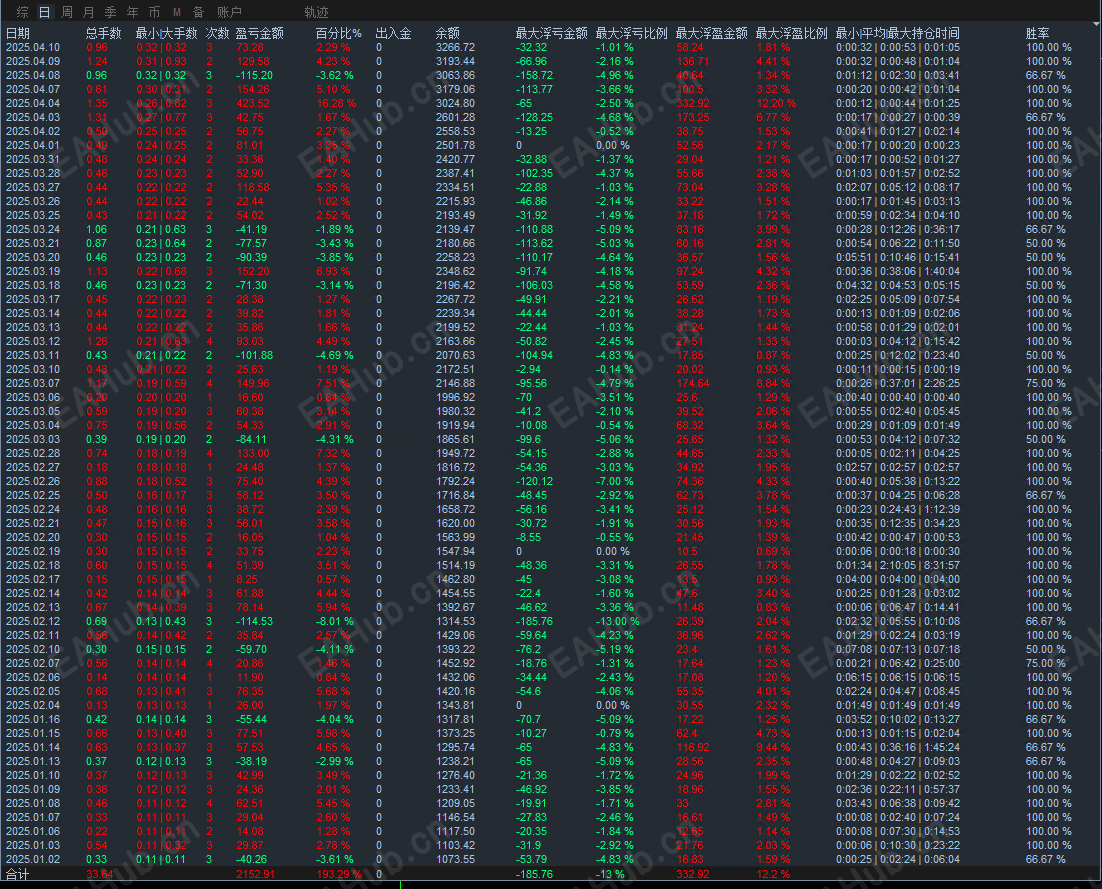Click max floating profit 332.92 in the 2025.04.04 row

(693, 103)
